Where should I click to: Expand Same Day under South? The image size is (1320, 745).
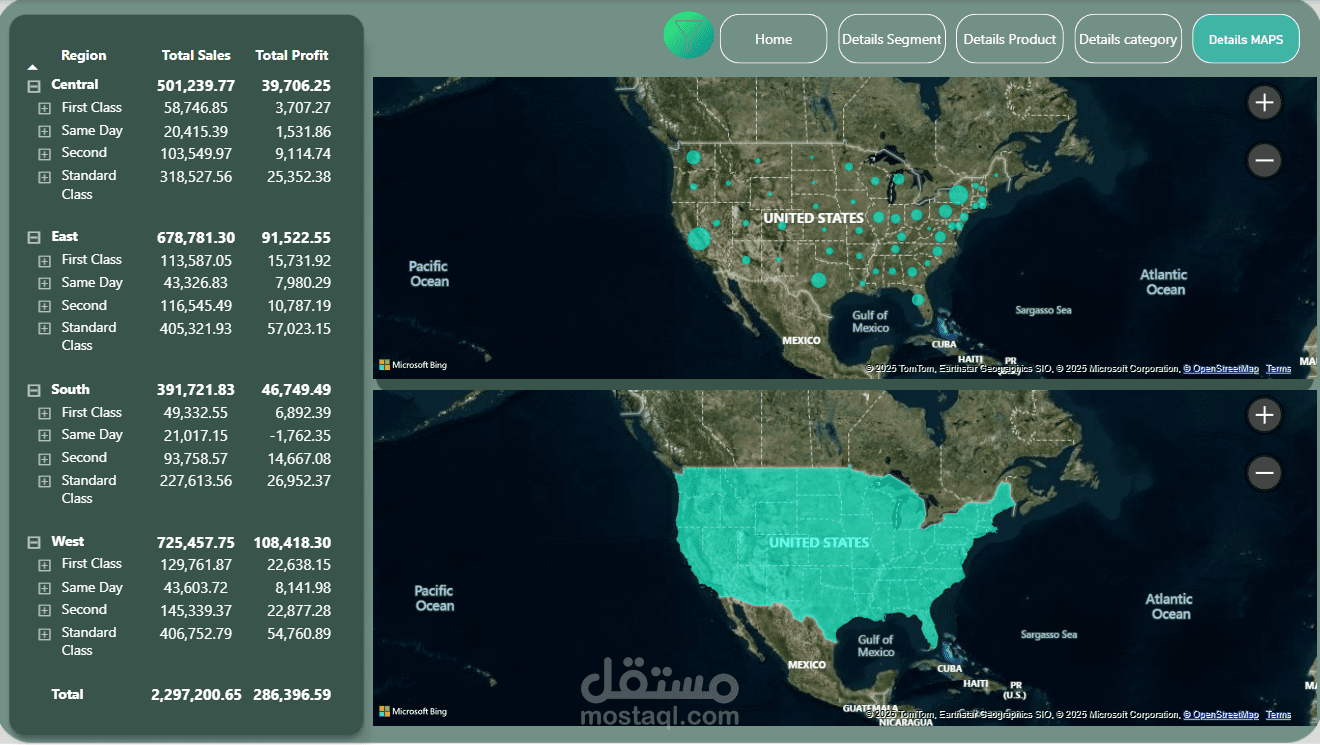point(44,436)
